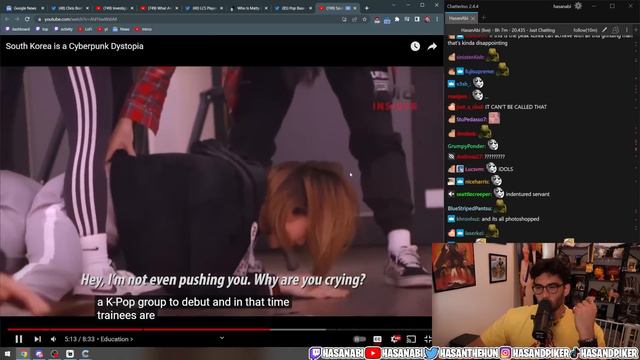Add a Chatterino split with plus

pos(636,30)
